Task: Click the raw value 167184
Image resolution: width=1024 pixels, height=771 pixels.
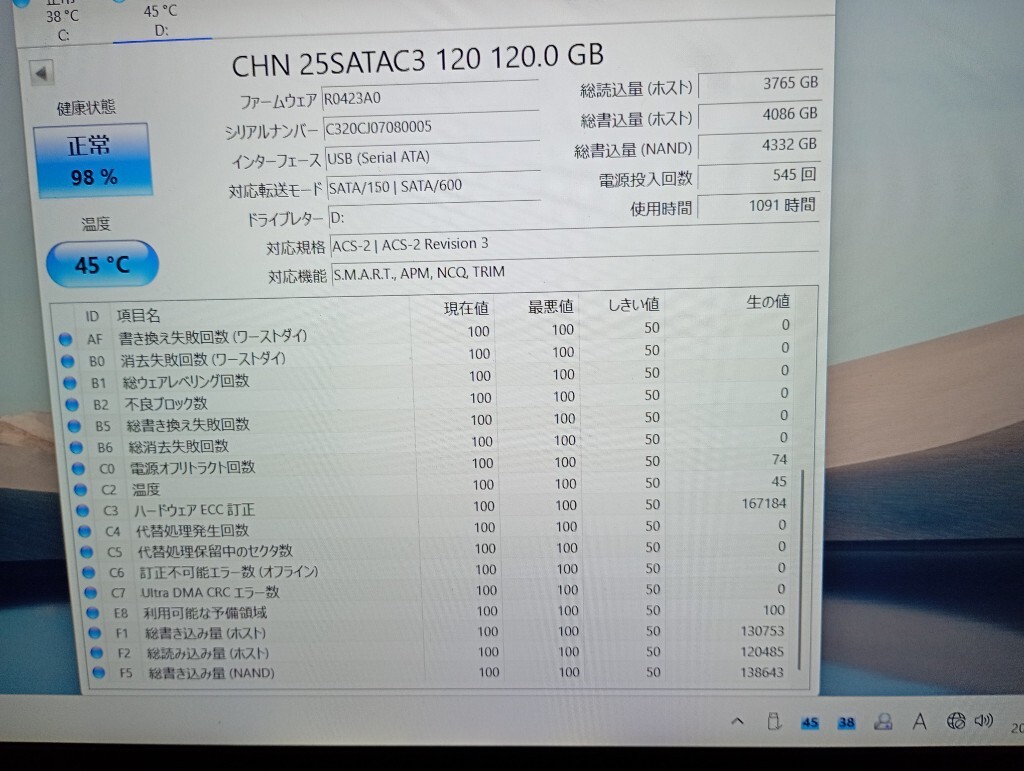Action: tap(763, 503)
